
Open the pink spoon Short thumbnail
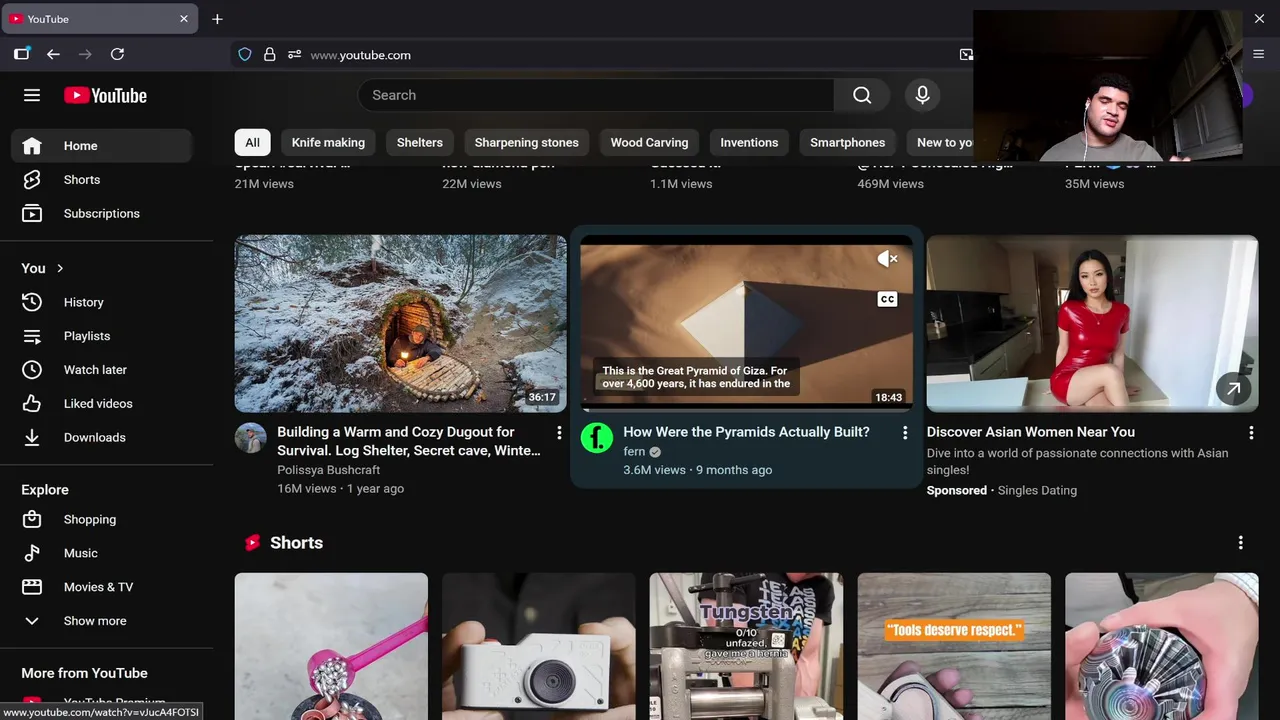tap(331, 646)
